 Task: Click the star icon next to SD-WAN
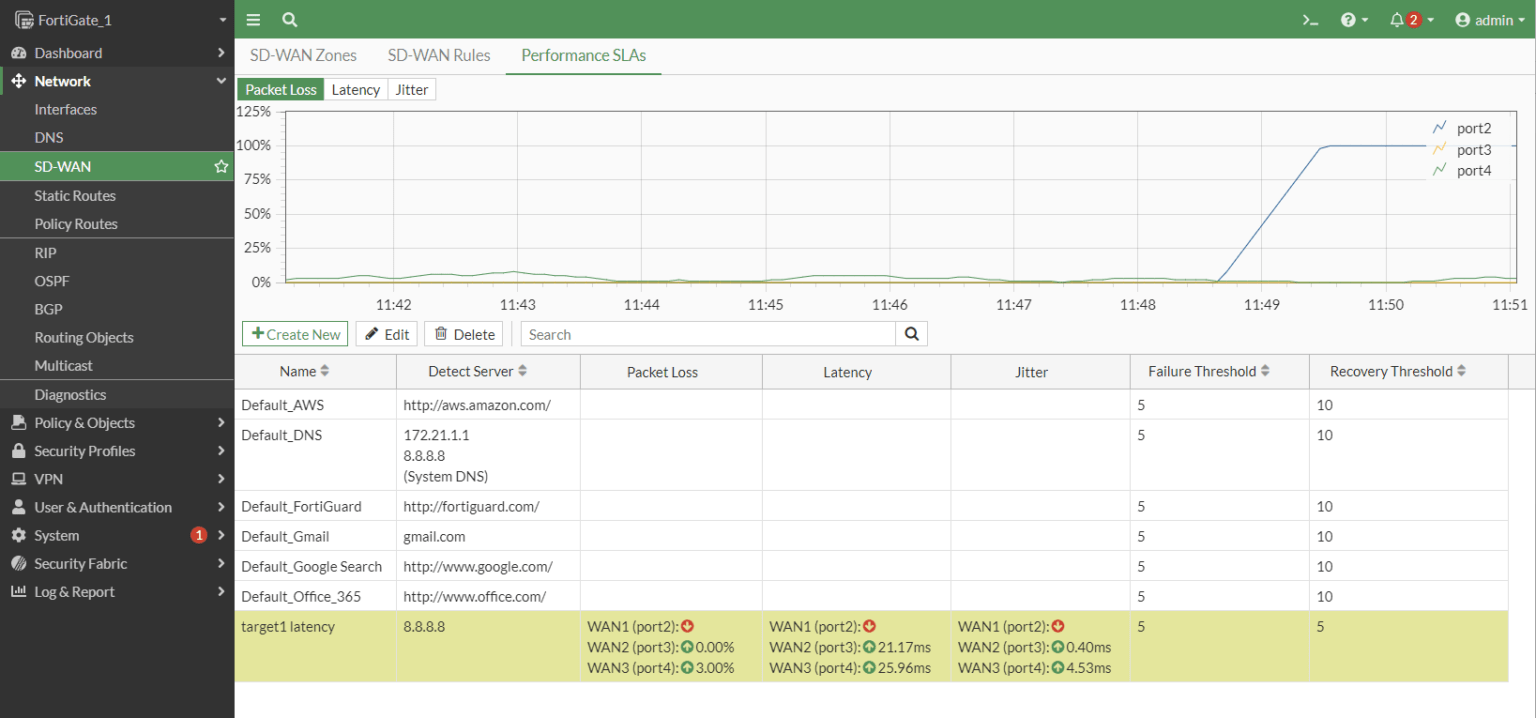click(x=220, y=166)
